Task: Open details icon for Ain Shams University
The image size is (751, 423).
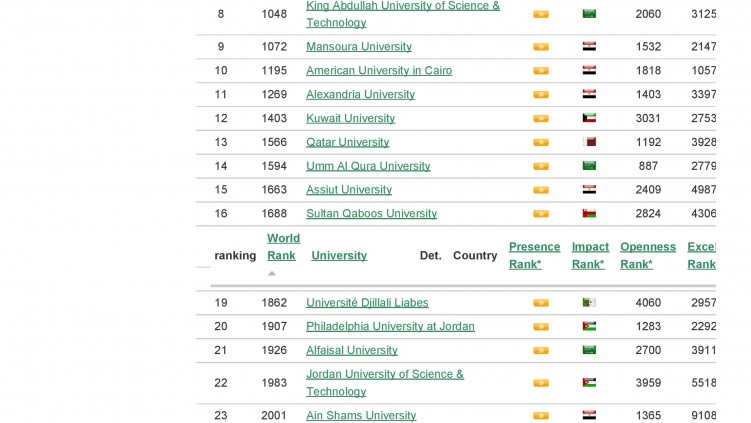Action: point(541,416)
